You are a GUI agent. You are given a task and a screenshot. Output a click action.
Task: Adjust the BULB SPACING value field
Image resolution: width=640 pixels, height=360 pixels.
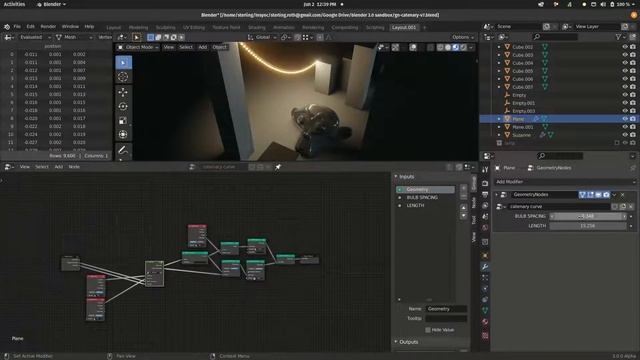(x=588, y=216)
